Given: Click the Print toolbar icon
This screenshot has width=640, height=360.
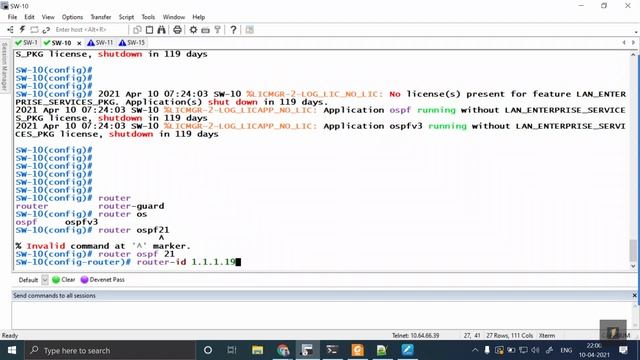Looking at the screenshot, I should click(177, 30).
